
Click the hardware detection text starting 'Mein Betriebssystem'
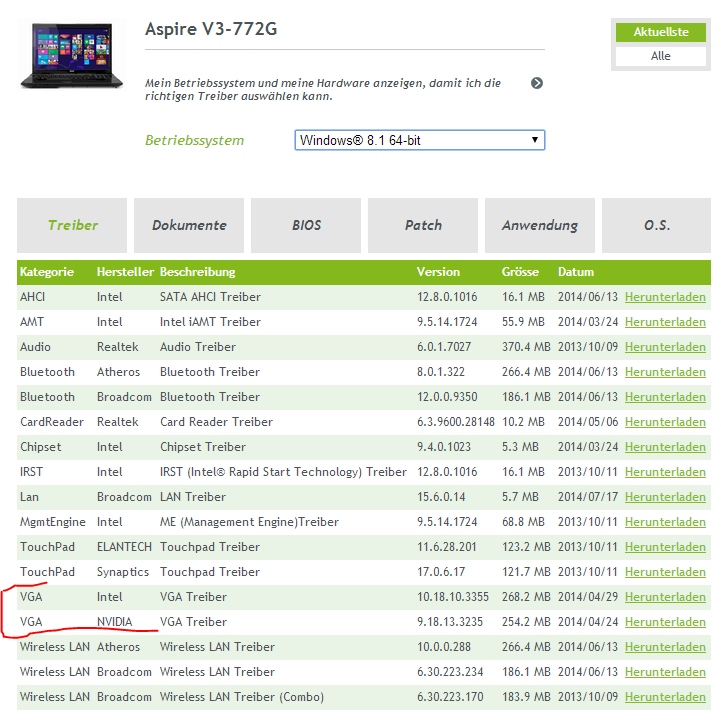(x=323, y=90)
